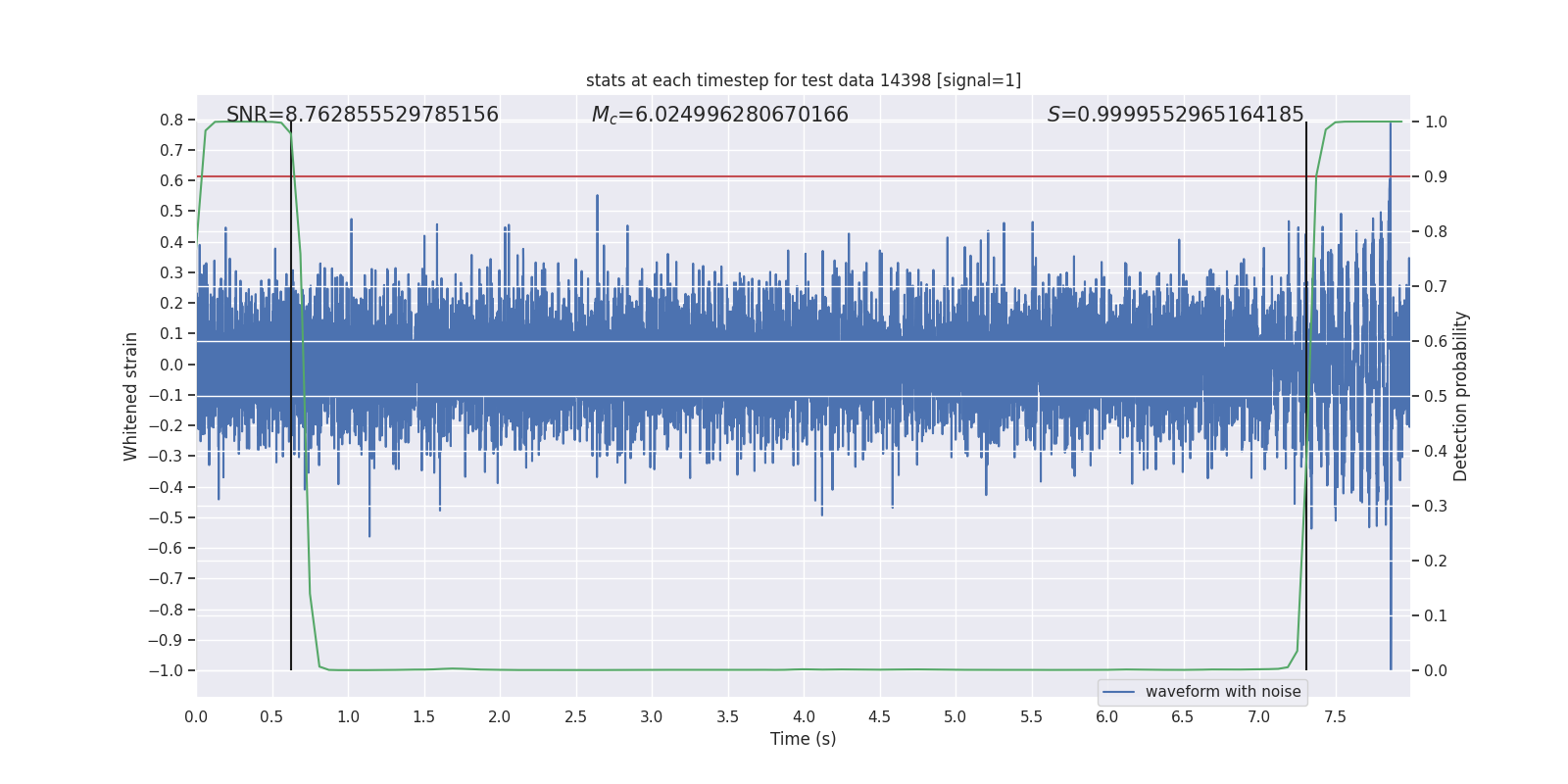Image resolution: width=1568 pixels, height=784 pixels.
Task: Click the 4.0 tick on the time axis
Action: pos(804,716)
